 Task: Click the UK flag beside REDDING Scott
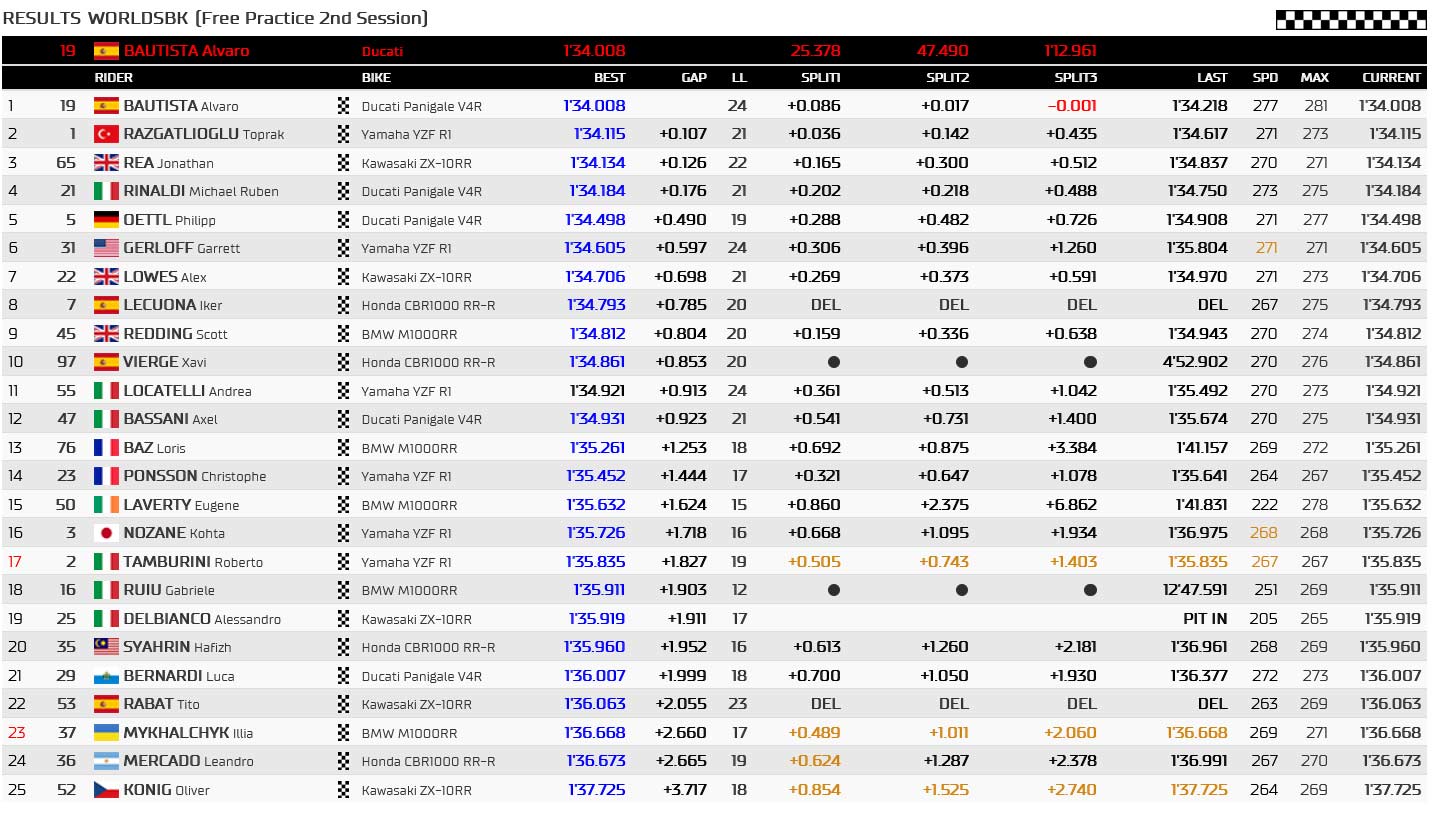(106, 333)
